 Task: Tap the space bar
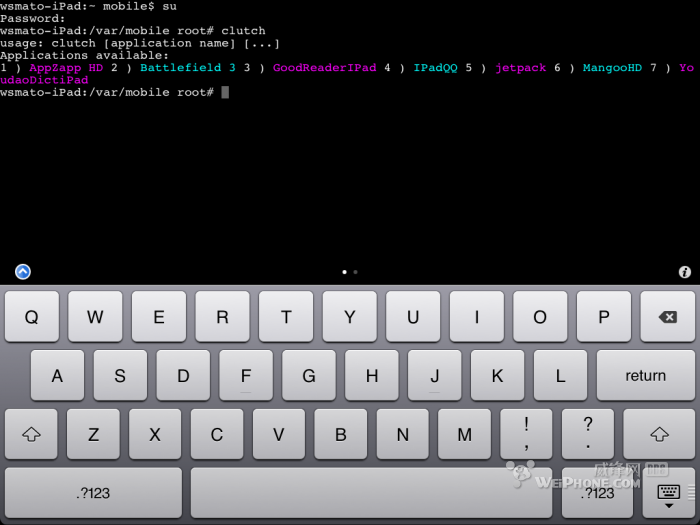click(371, 493)
